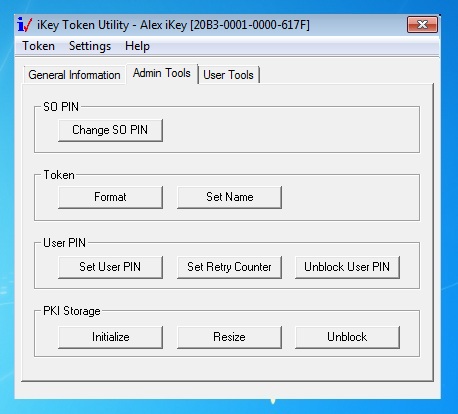
Task: Switch to the General Information tab
Action: tap(74, 75)
